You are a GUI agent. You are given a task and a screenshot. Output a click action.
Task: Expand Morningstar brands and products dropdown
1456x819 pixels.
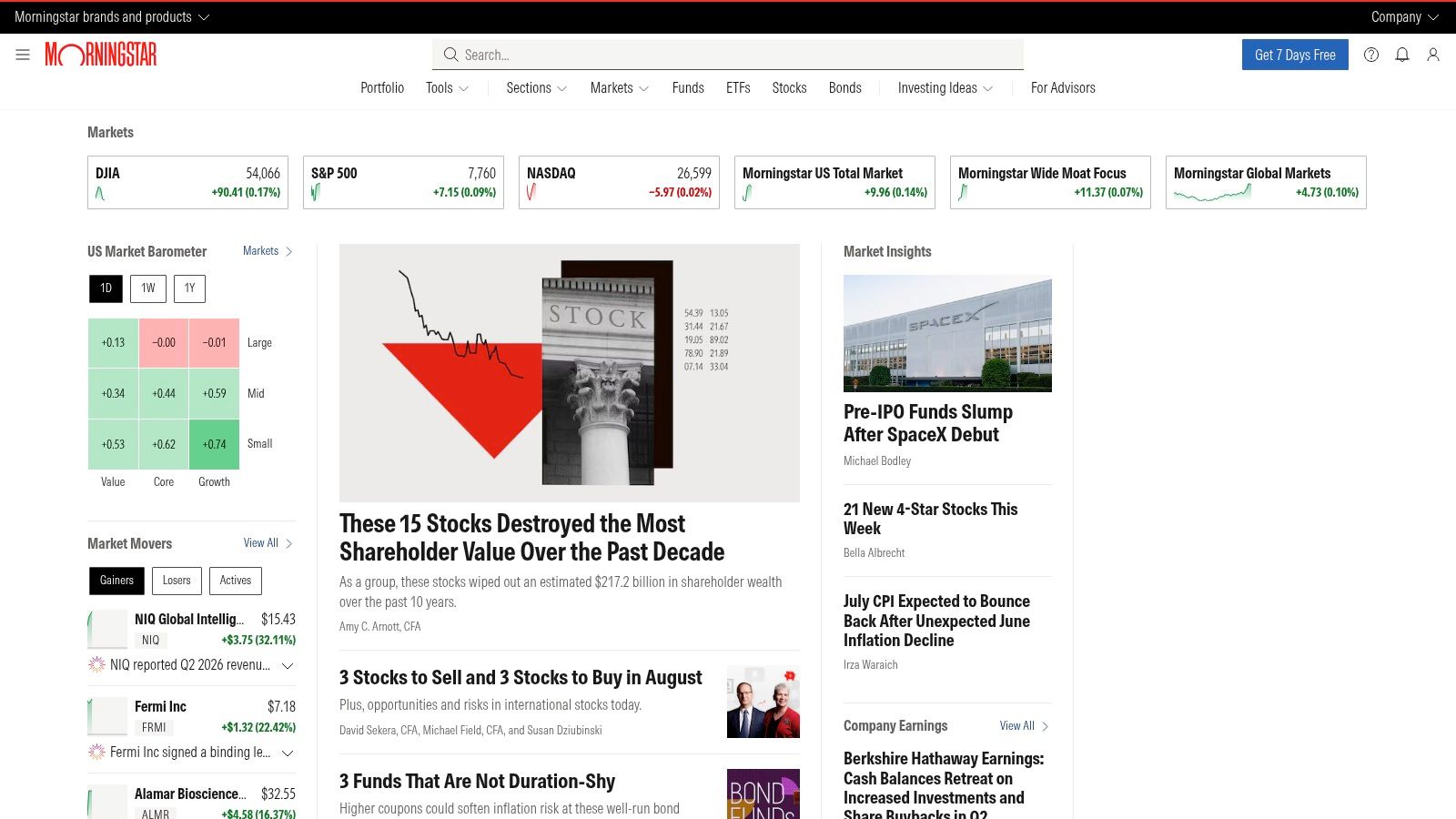tap(112, 16)
